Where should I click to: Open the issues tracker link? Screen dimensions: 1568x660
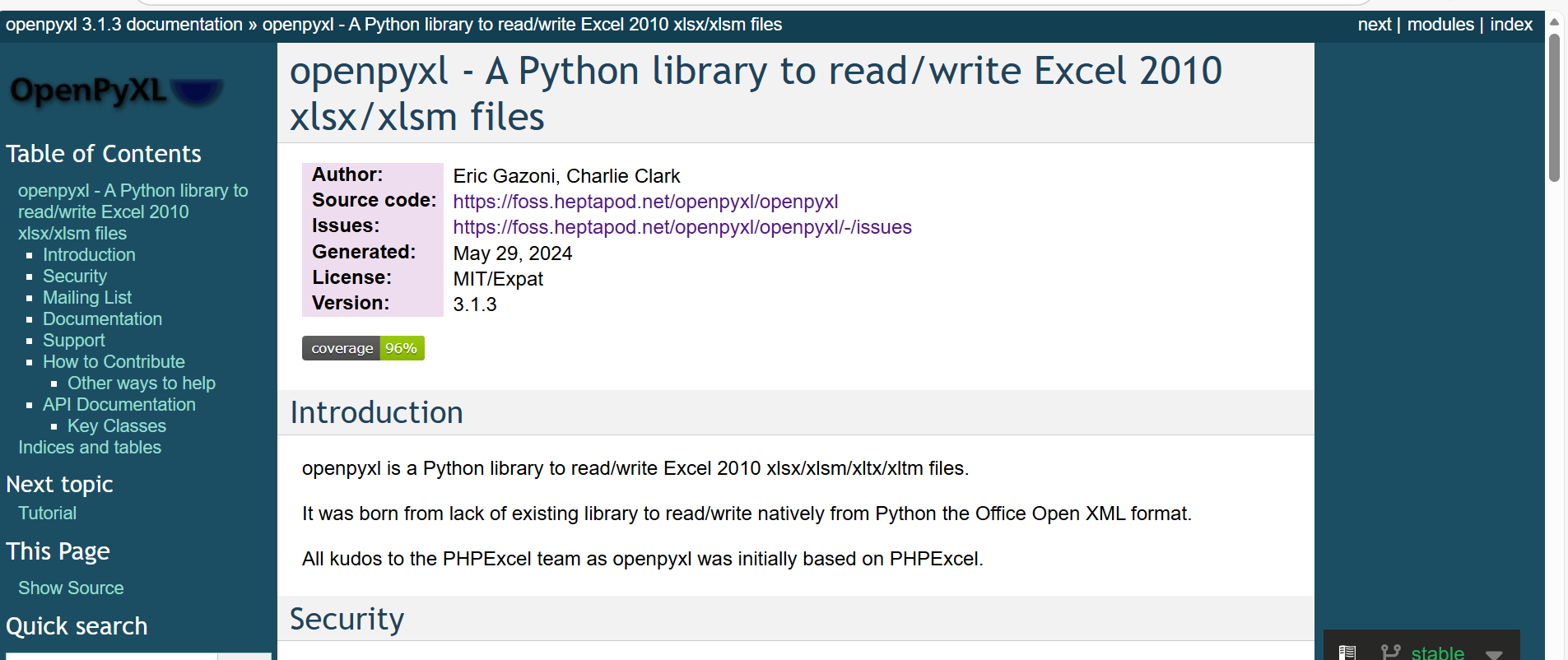[682, 227]
